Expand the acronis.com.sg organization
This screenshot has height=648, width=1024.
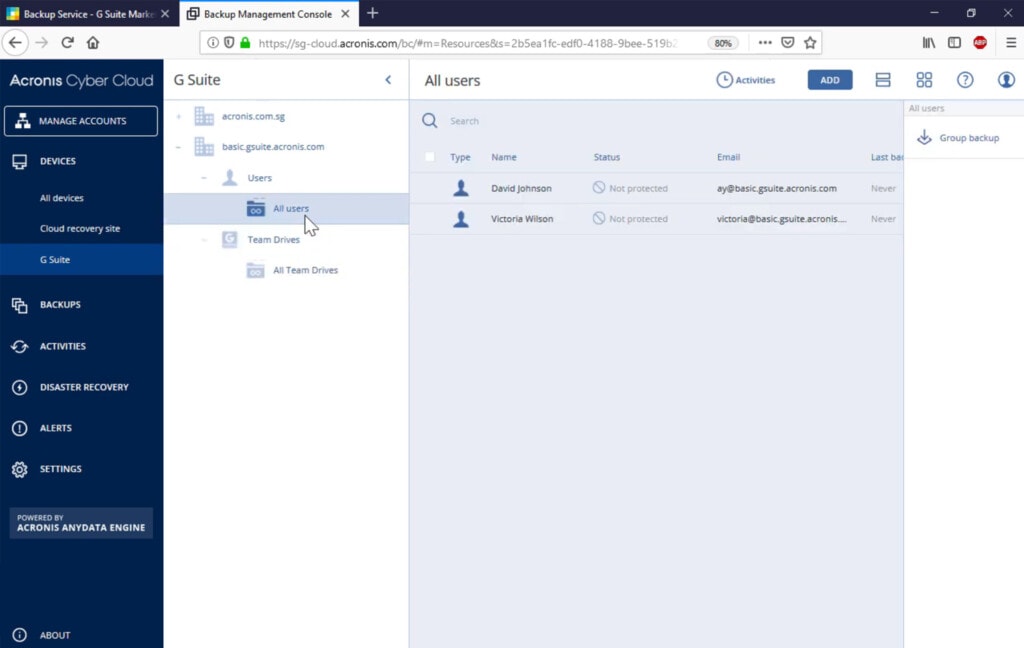point(178,116)
